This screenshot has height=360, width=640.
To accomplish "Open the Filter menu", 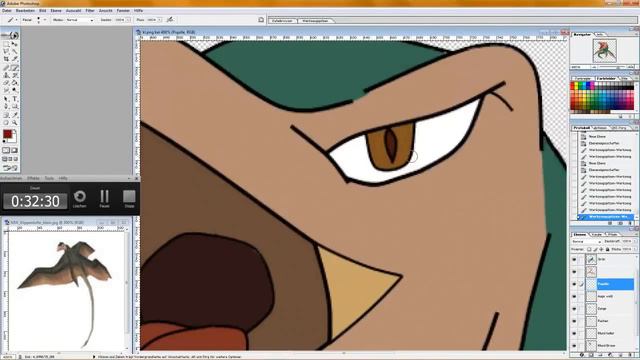I will [90, 10].
